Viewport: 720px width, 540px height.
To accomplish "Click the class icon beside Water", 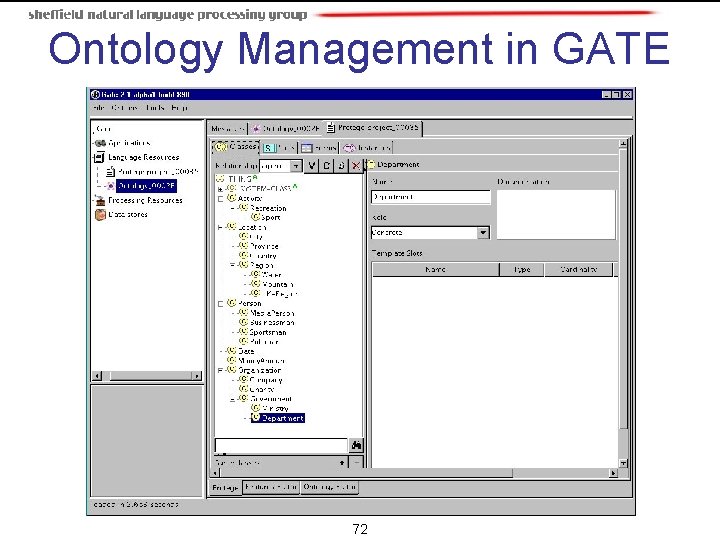I will tap(255, 275).
